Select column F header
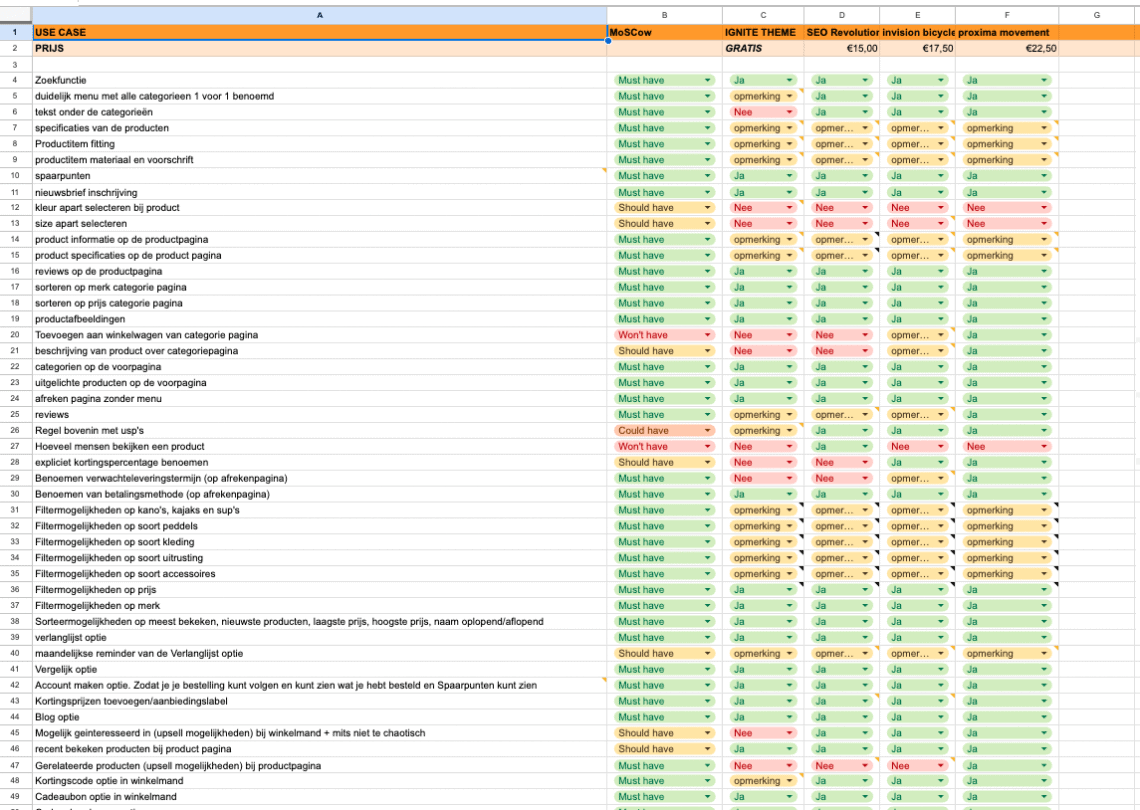This screenshot has height=810, width=1140. pyautogui.click(x=1007, y=15)
